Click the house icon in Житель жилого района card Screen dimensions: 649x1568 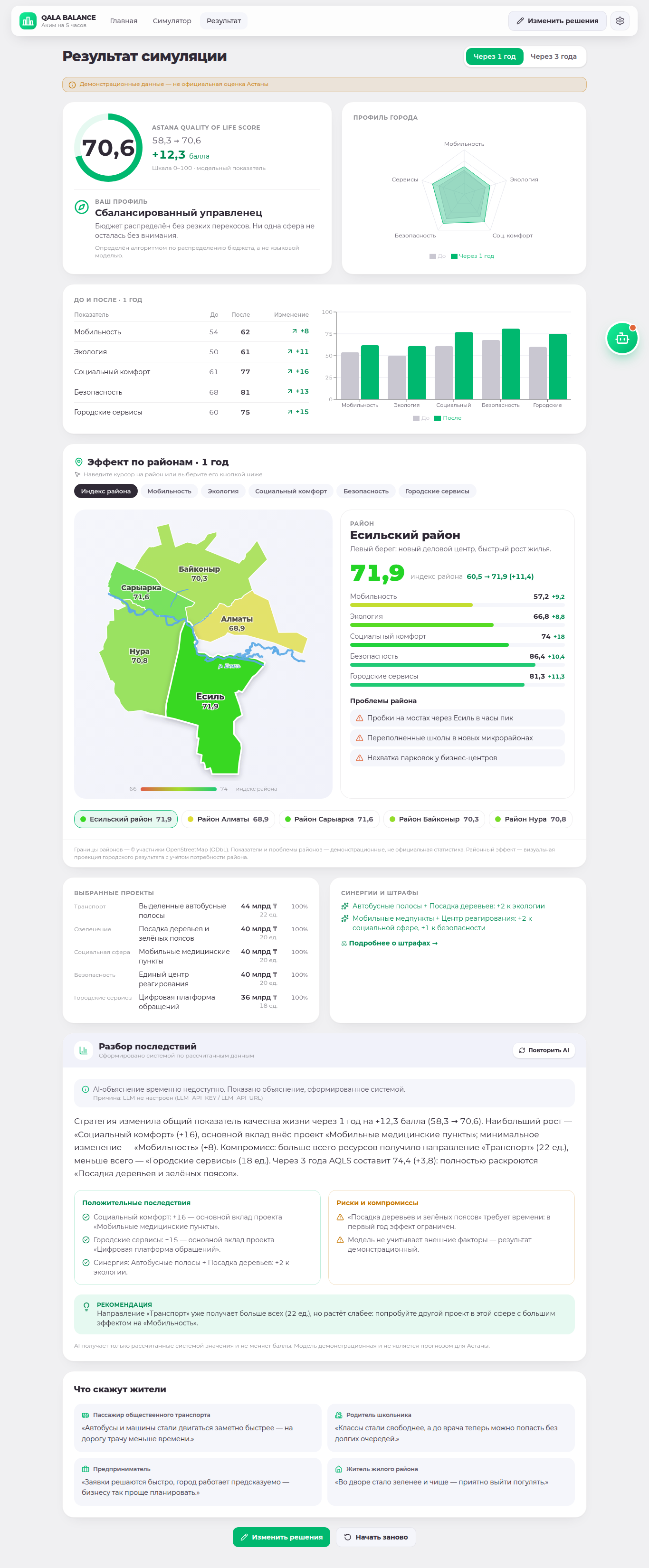point(338,1469)
